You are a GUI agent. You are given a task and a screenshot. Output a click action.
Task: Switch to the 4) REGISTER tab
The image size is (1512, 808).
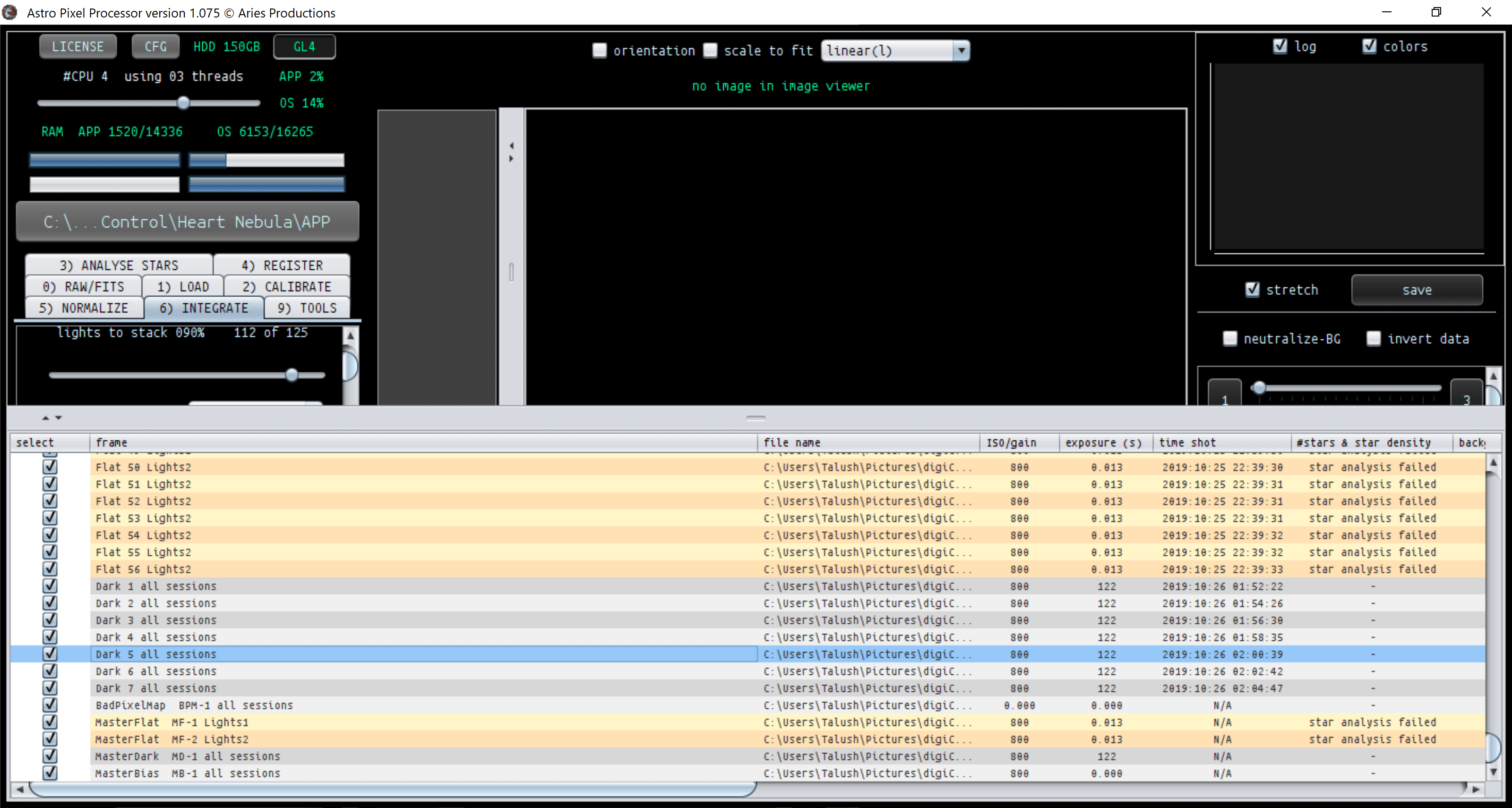pyautogui.click(x=283, y=265)
